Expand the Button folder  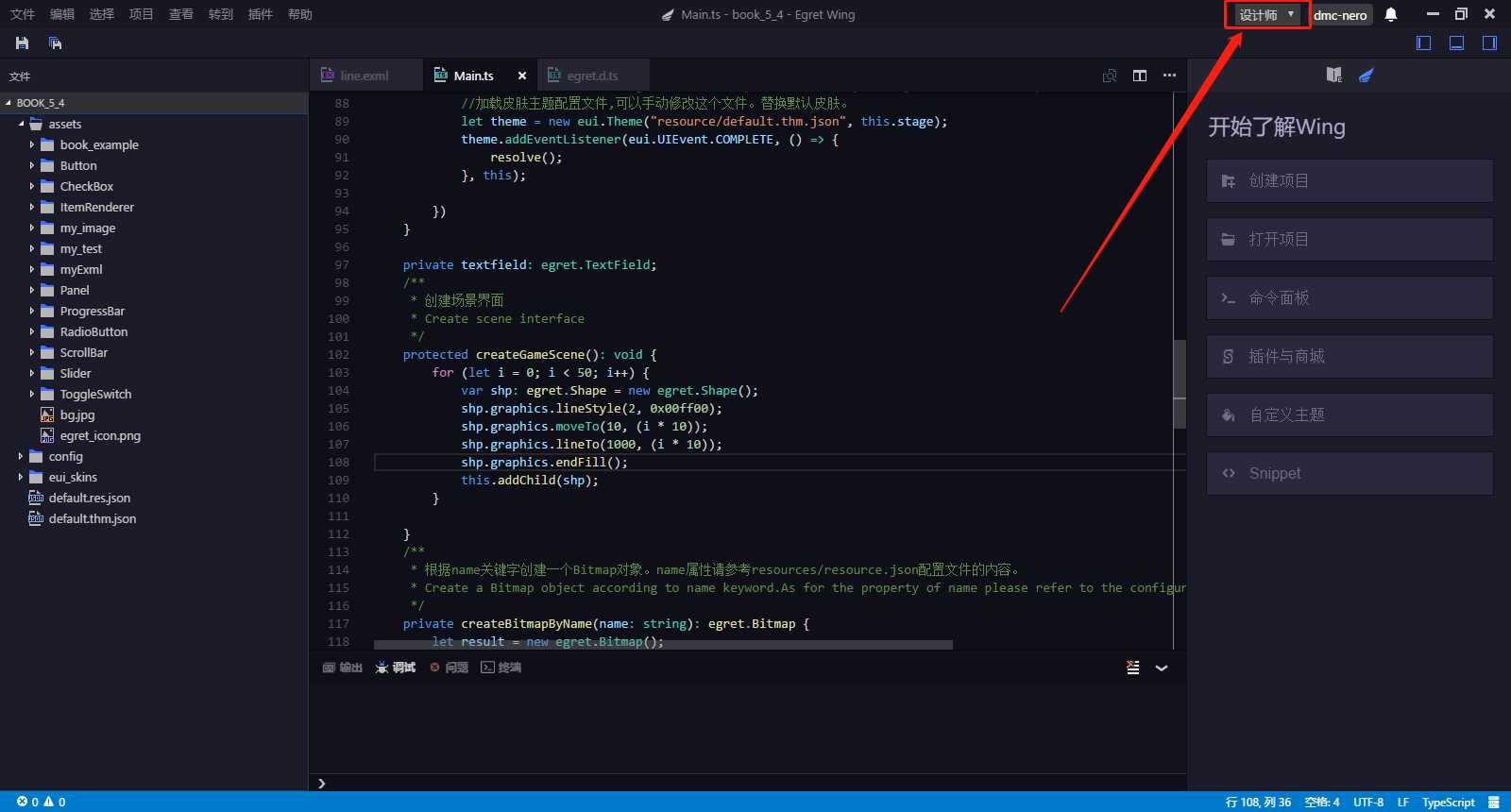[32, 165]
